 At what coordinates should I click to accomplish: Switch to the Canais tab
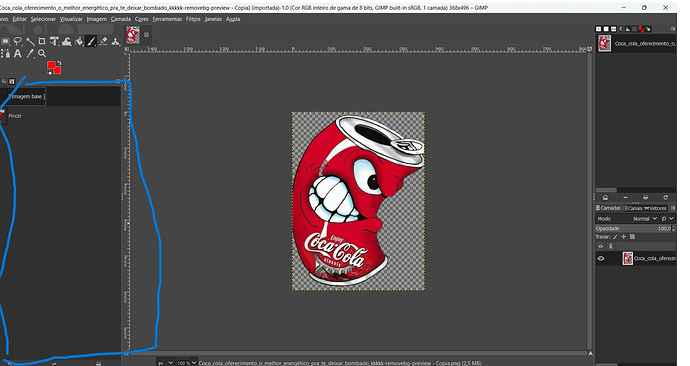point(632,208)
